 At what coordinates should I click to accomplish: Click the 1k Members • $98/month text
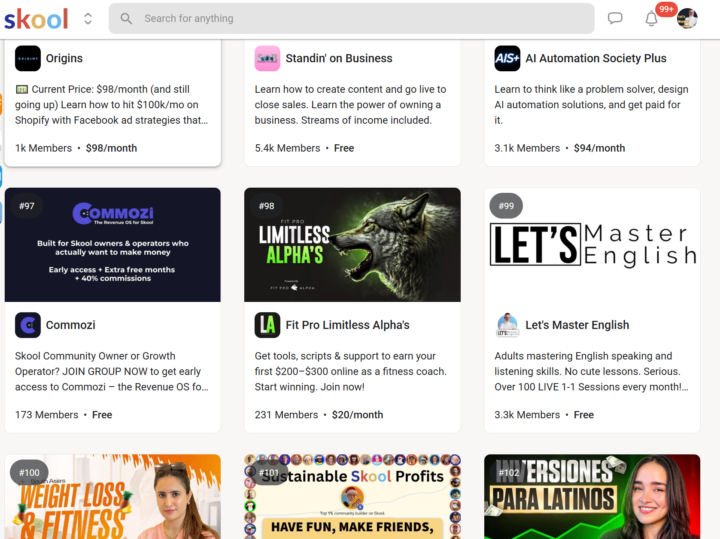click(76, 148)
